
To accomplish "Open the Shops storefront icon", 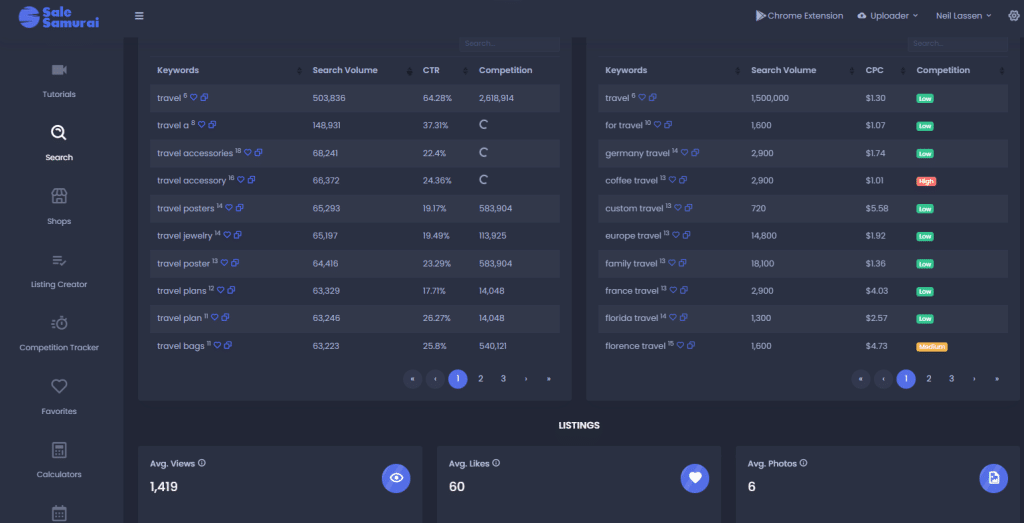I will pyautogui.click(x=59, y=196).
